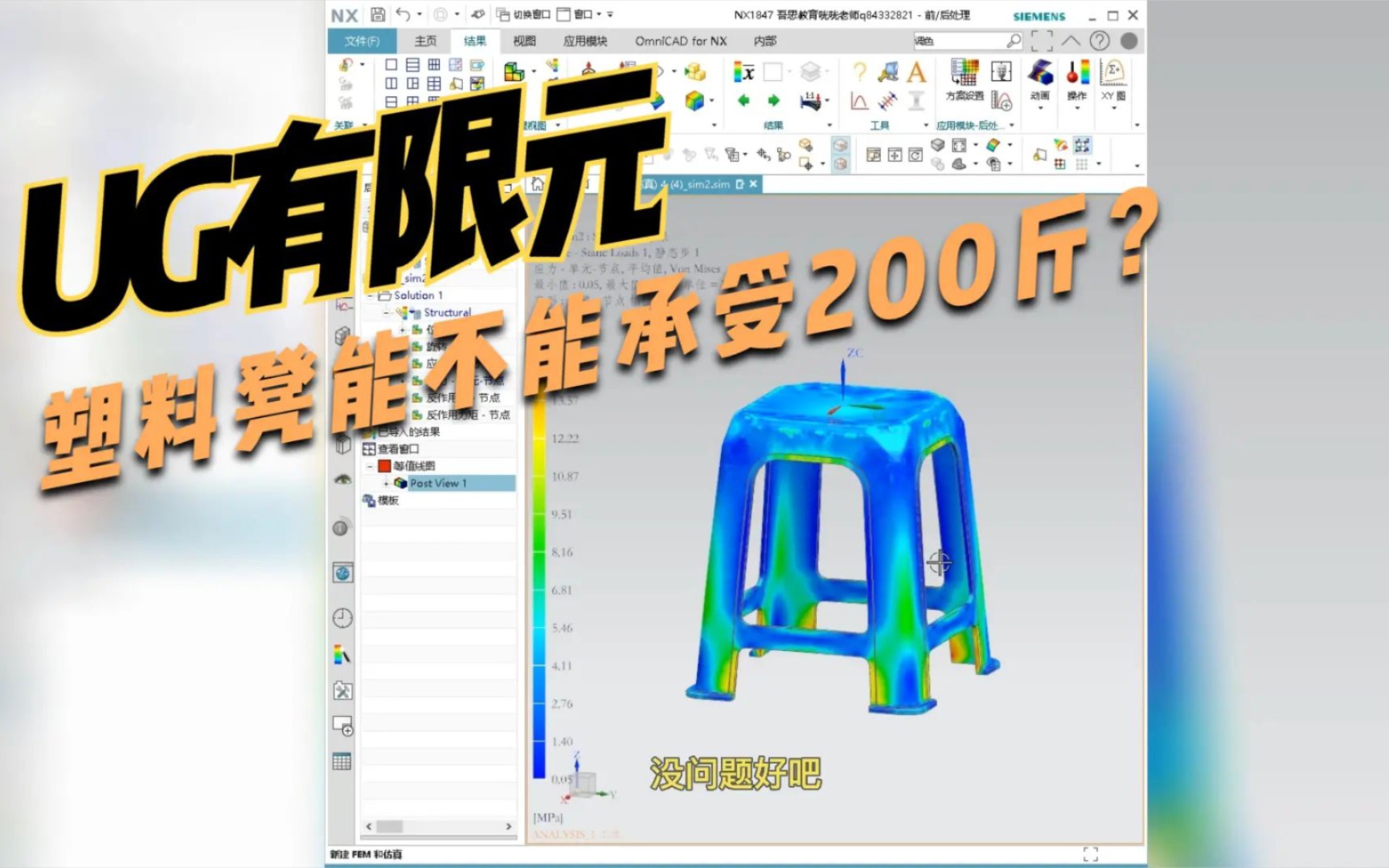1389x868 pixels.
Task: Collapse the 等值线图 tree node
Action: point(371,466)
